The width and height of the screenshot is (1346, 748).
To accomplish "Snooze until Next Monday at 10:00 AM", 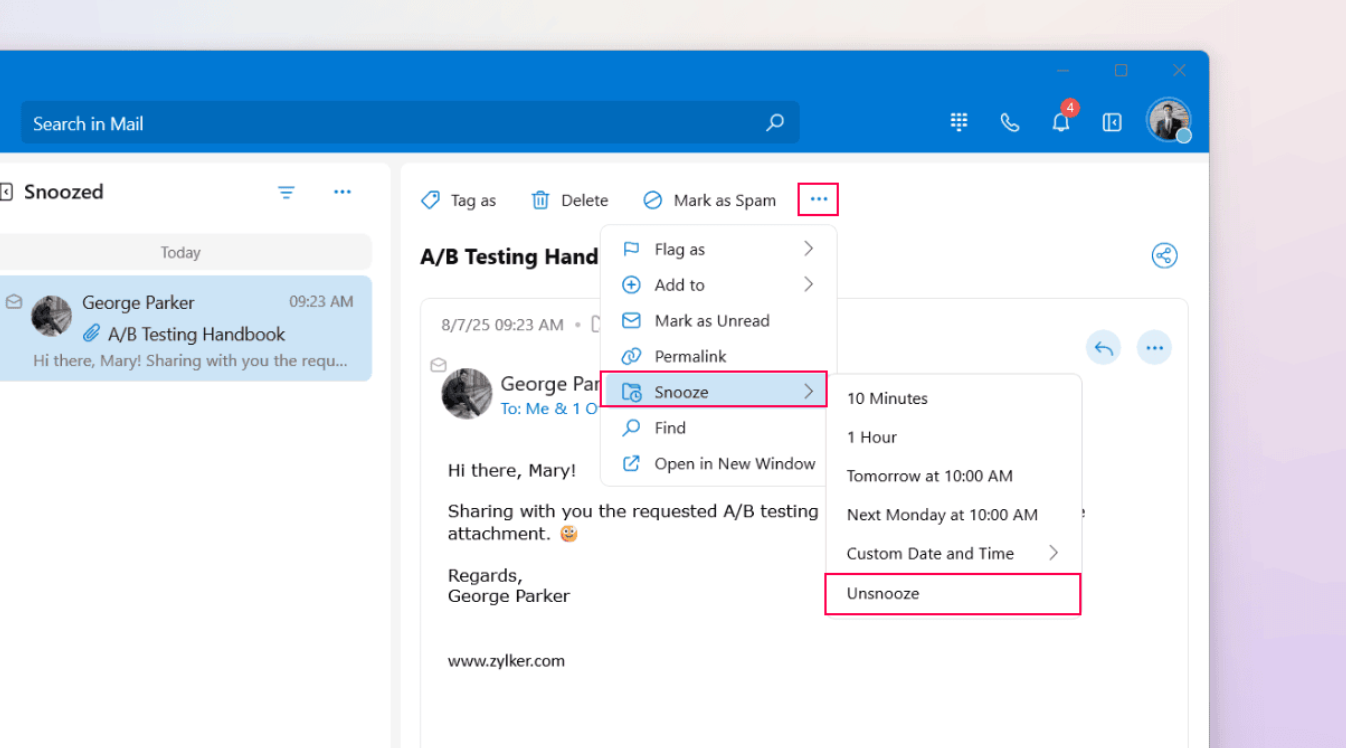I will [954, 515].
